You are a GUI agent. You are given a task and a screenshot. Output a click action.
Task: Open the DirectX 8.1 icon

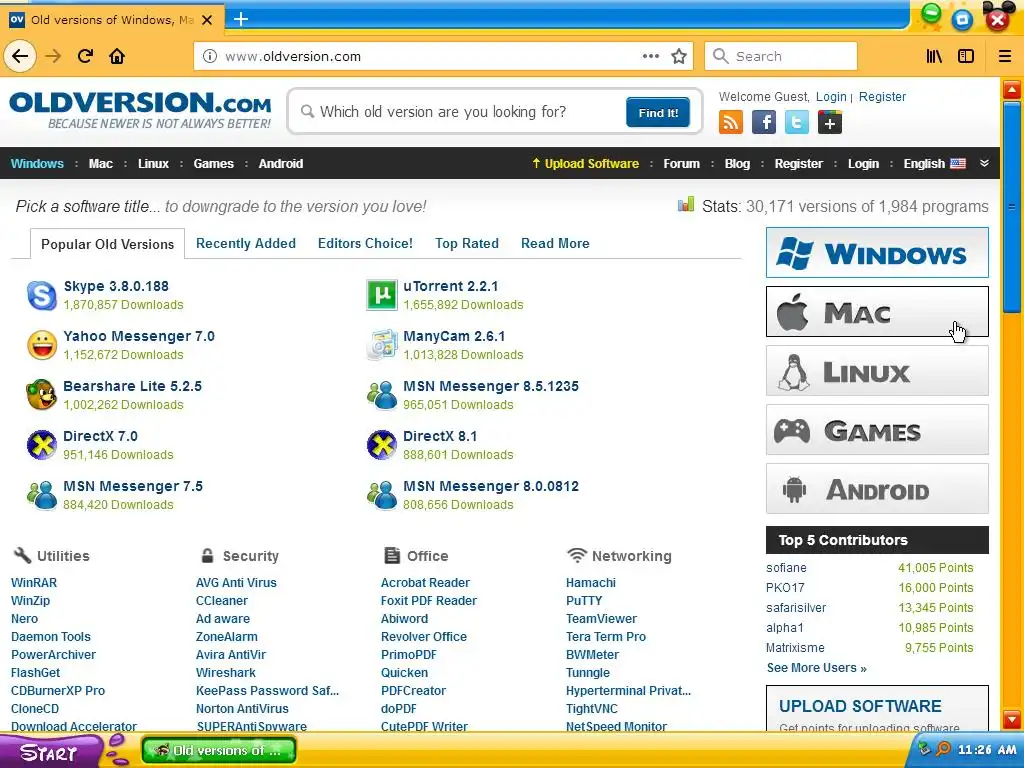click(381, 445)
